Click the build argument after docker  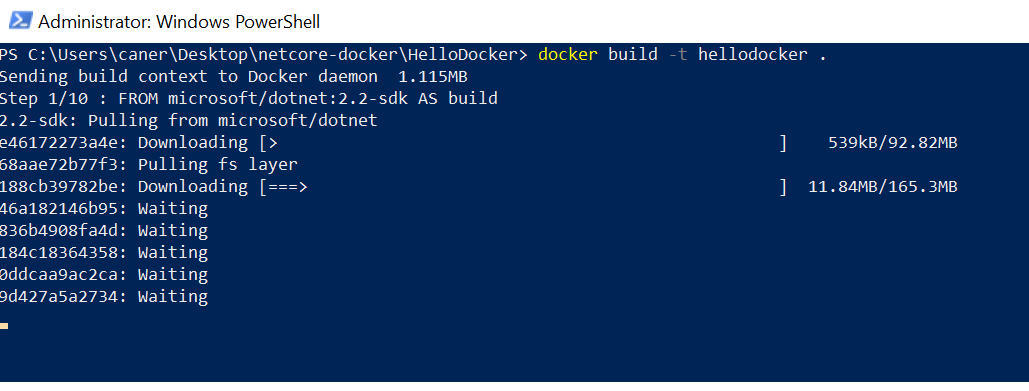pos(633,54)
